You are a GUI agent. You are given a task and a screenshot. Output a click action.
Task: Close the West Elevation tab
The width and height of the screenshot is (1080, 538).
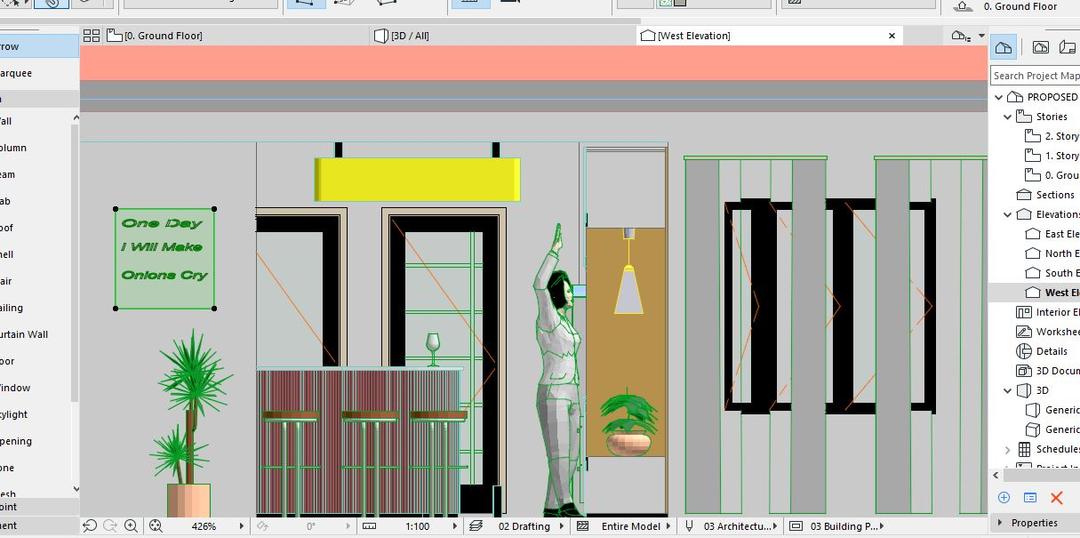[x=892, y=36]
